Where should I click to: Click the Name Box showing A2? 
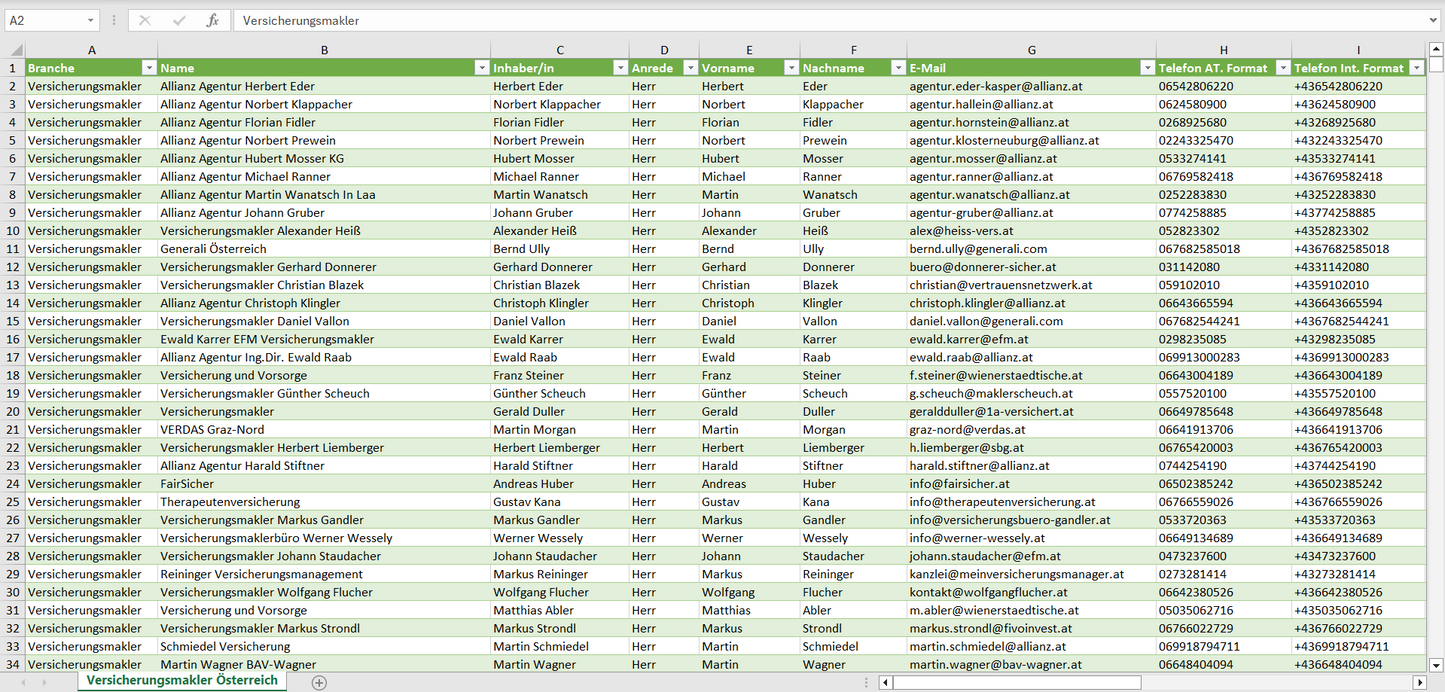tap(45, 20)
